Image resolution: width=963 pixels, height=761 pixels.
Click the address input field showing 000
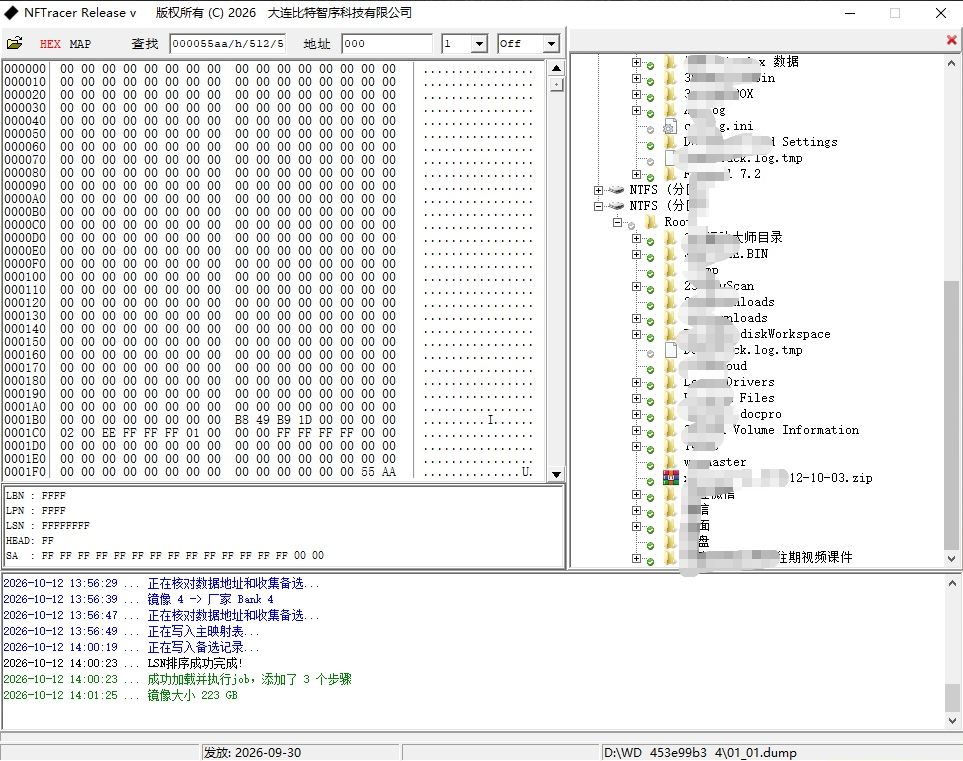(387, 44)
